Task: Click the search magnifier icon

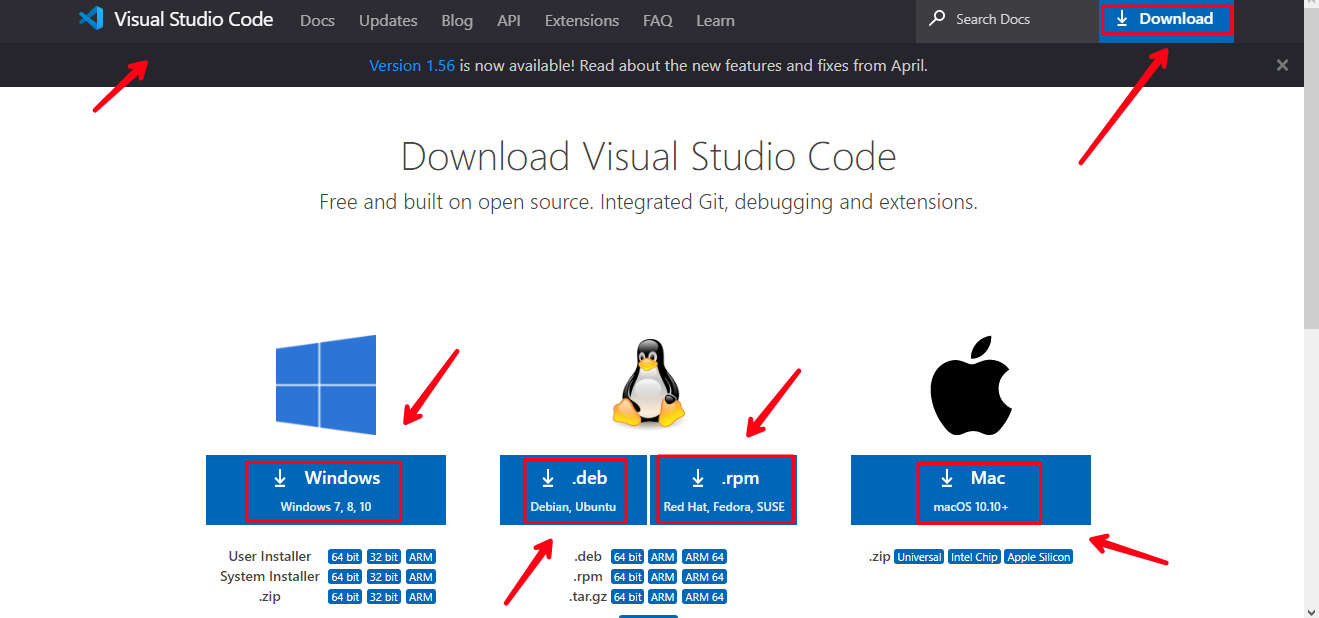Action: tap(937, 18)
